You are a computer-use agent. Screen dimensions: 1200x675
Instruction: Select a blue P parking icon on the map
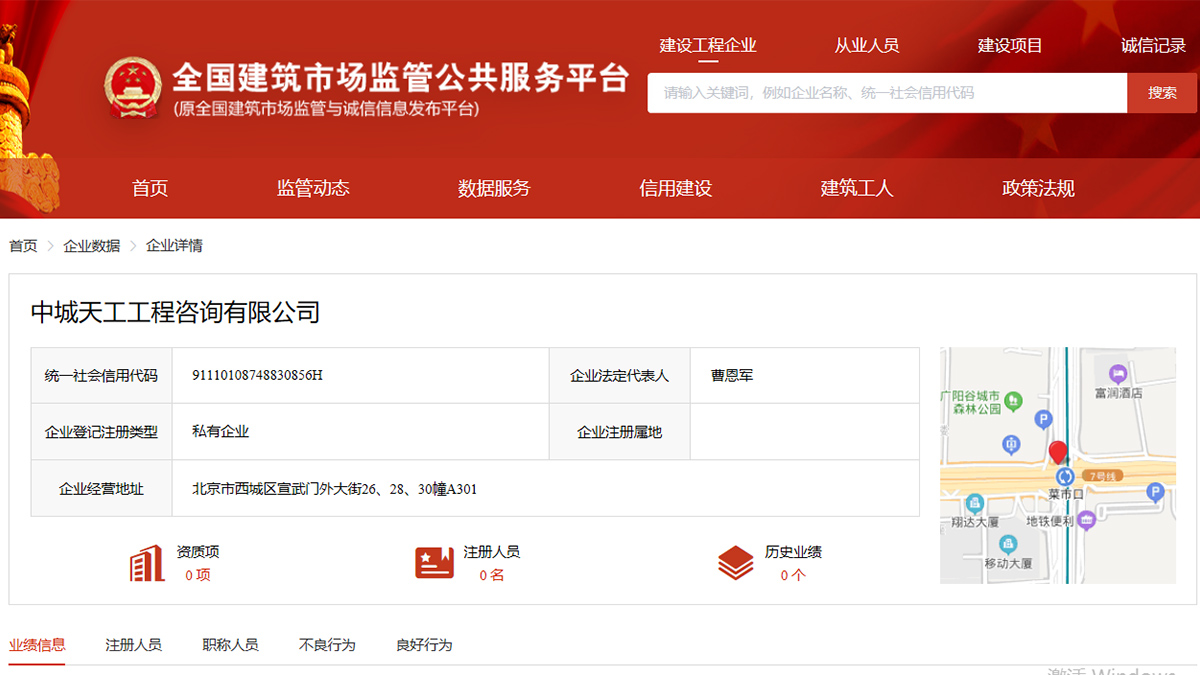click(x=1042, y=418)
